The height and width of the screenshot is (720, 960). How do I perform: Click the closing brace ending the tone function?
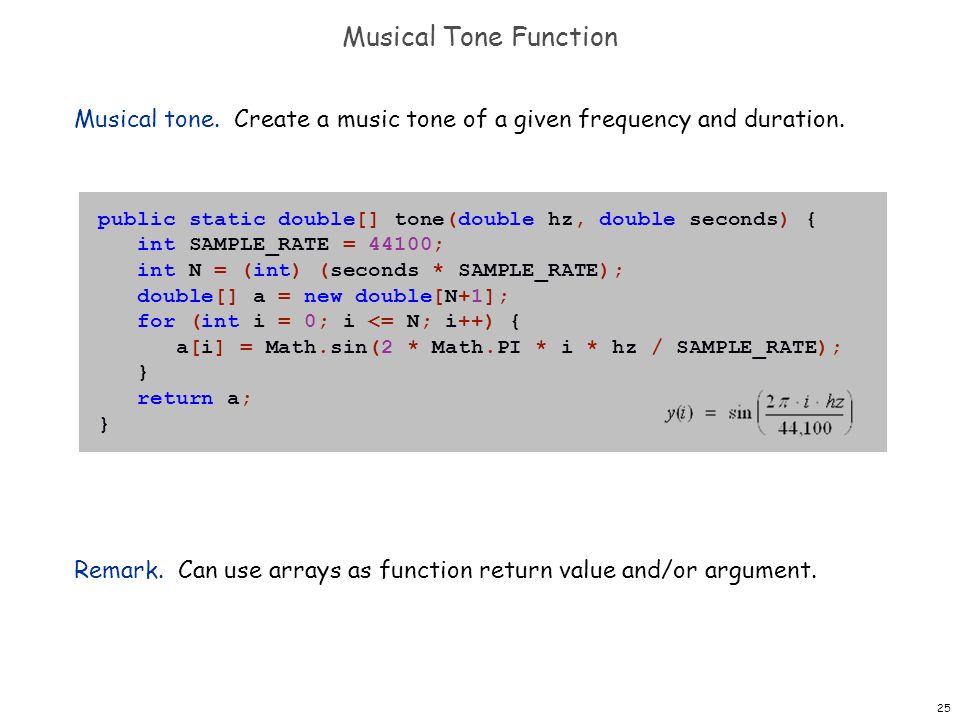pos(104,424)
